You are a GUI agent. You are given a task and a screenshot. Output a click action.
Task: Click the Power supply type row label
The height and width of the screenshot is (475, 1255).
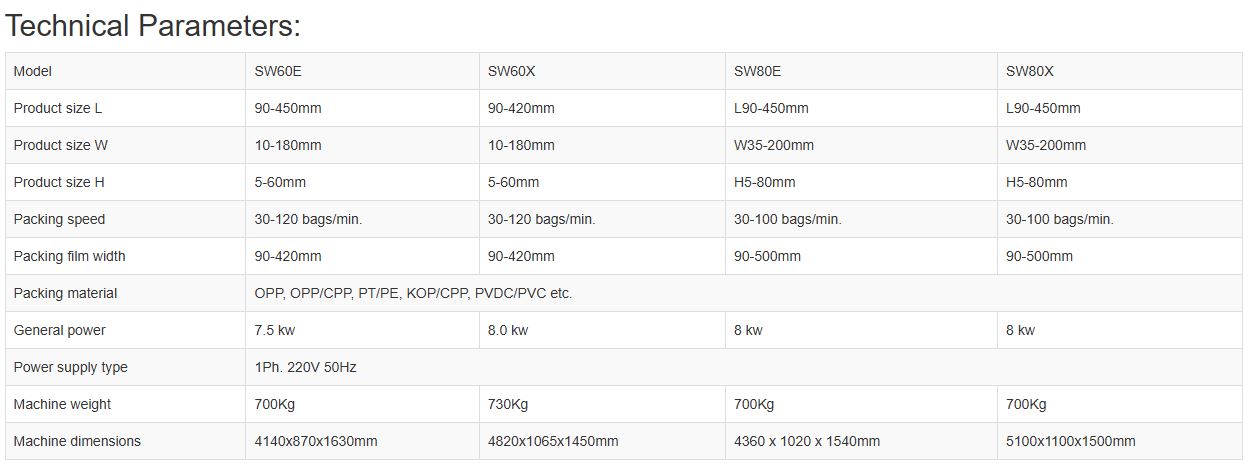(x=125, y=367)
